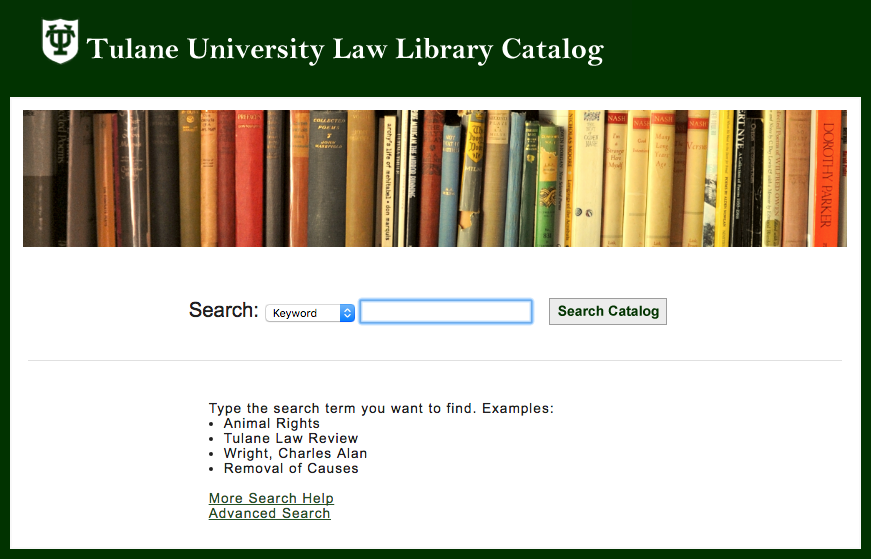Image resolution: width=871 pixels, height=559 pixels.
Task: Select the 'Tulane Law Review' example text
Action: point(291,438)
